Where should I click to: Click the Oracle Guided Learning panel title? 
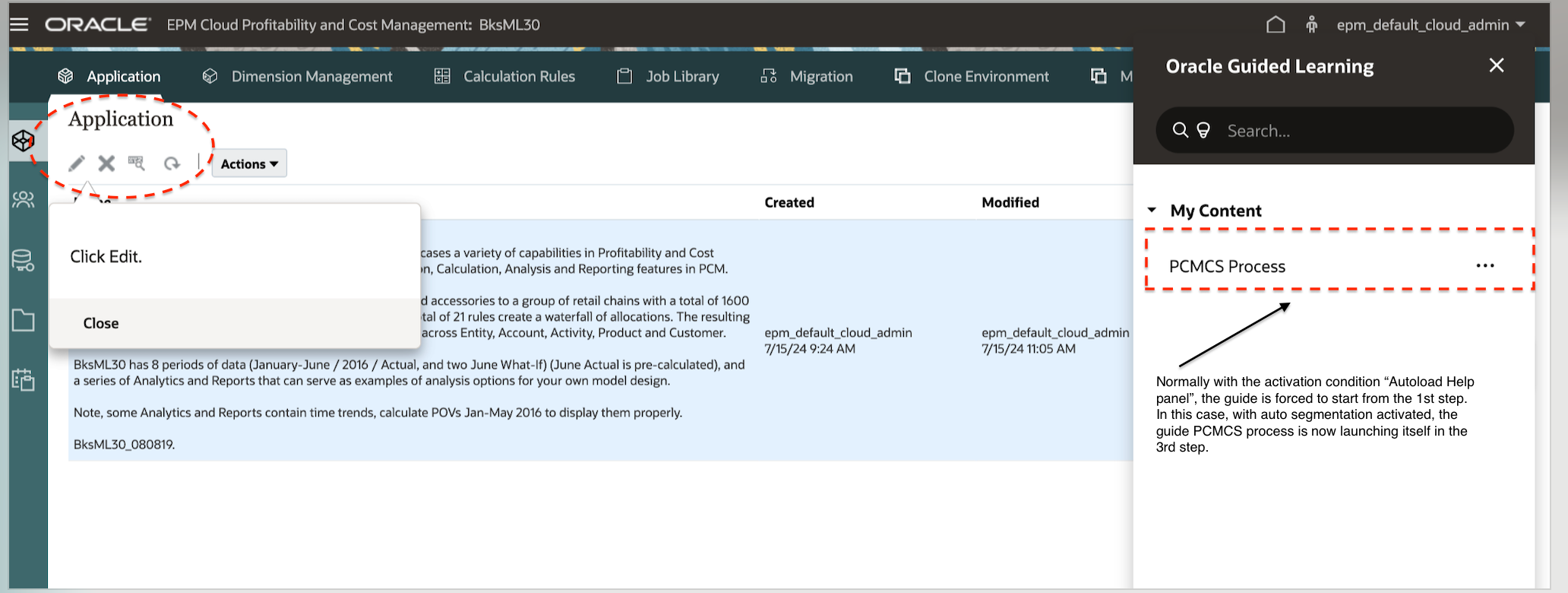click(1269, 66)
